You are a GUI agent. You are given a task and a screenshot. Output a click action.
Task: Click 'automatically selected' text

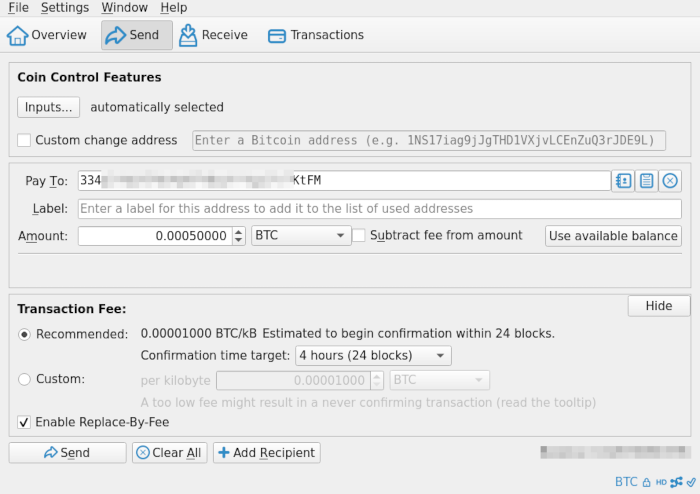(x=157, y=107)
